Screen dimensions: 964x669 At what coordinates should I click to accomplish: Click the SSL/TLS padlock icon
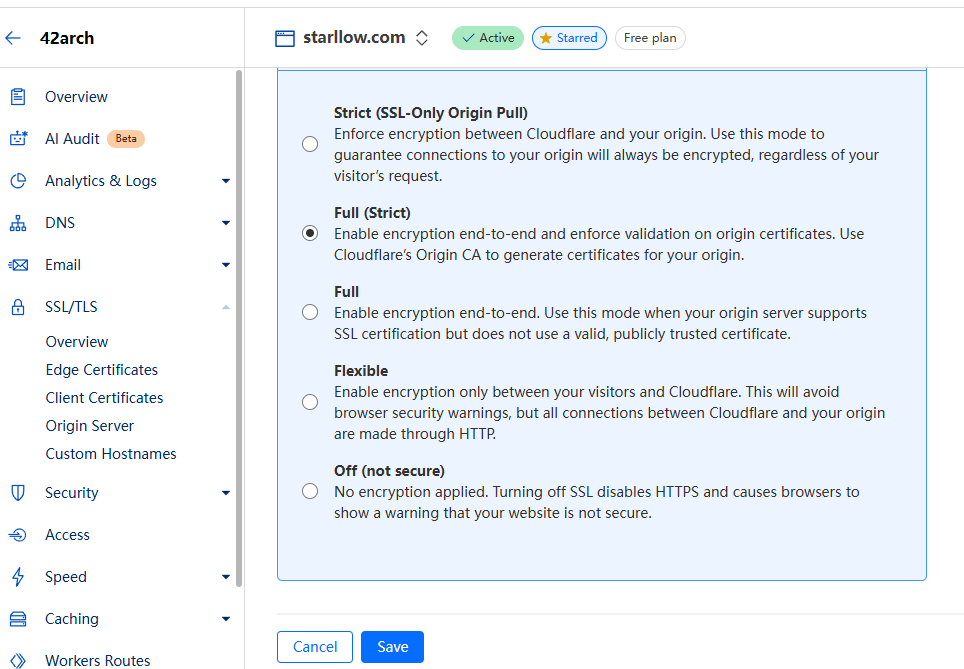[x=18, y=307]
